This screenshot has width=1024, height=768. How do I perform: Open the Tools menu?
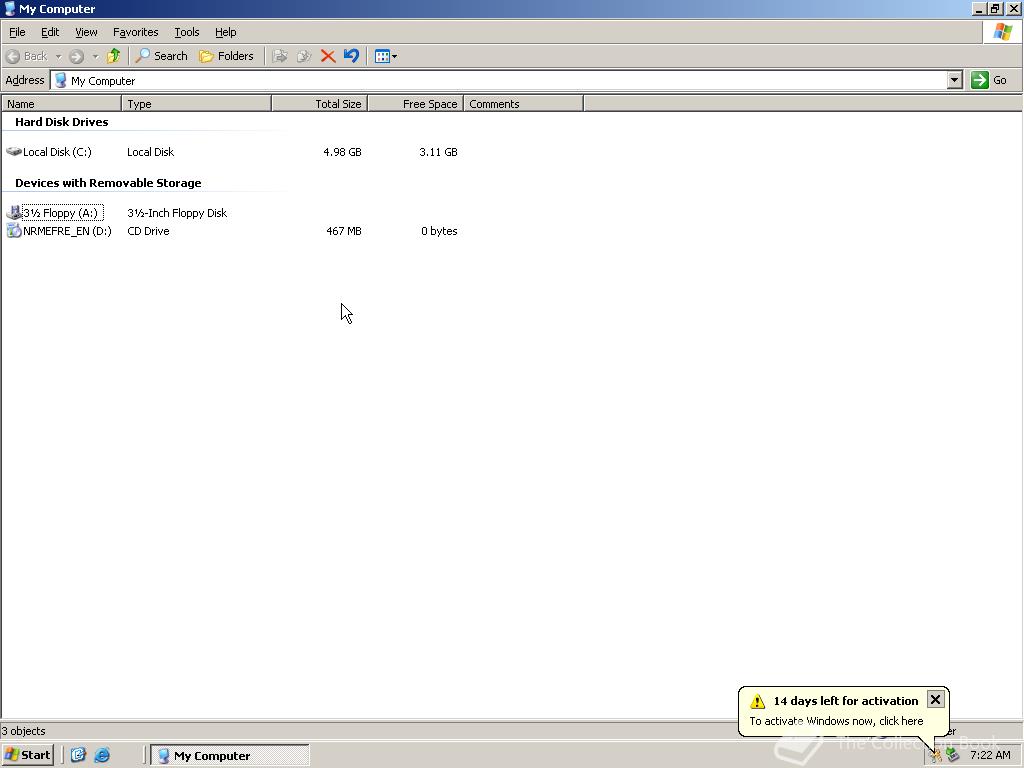pos(186,32)
